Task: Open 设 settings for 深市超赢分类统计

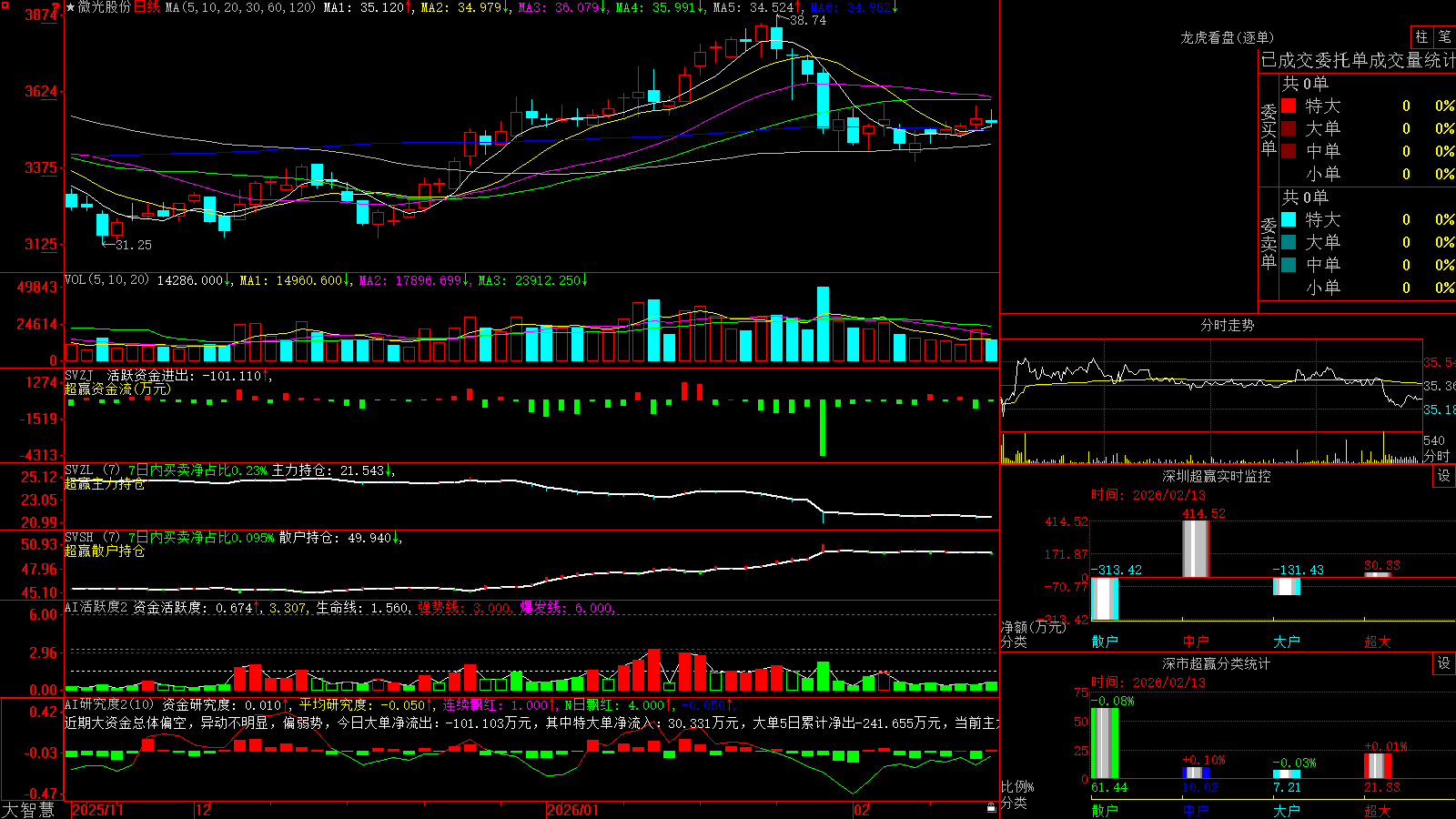Action: click(1444, 663)
